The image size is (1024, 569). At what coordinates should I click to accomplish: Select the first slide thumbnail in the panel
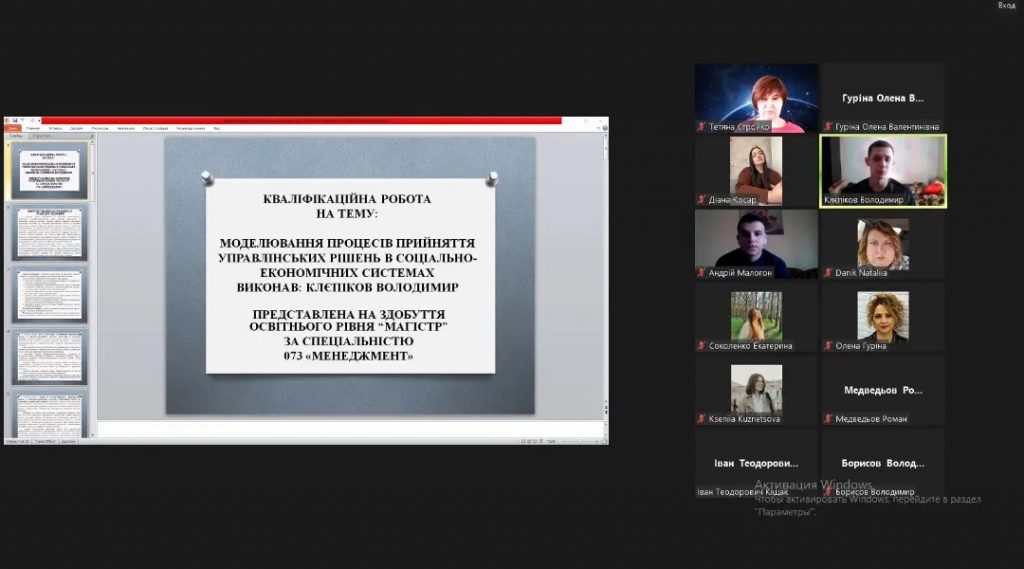point(50,172)
